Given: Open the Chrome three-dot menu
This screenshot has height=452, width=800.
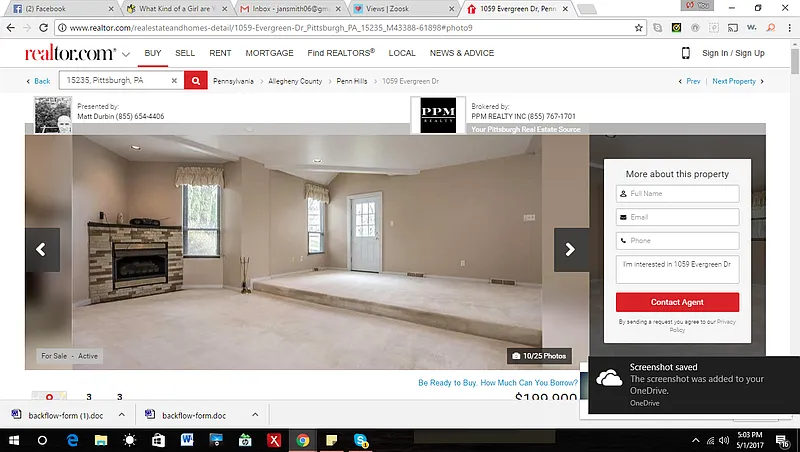Looking at the screenshot, I should [787, 28].
